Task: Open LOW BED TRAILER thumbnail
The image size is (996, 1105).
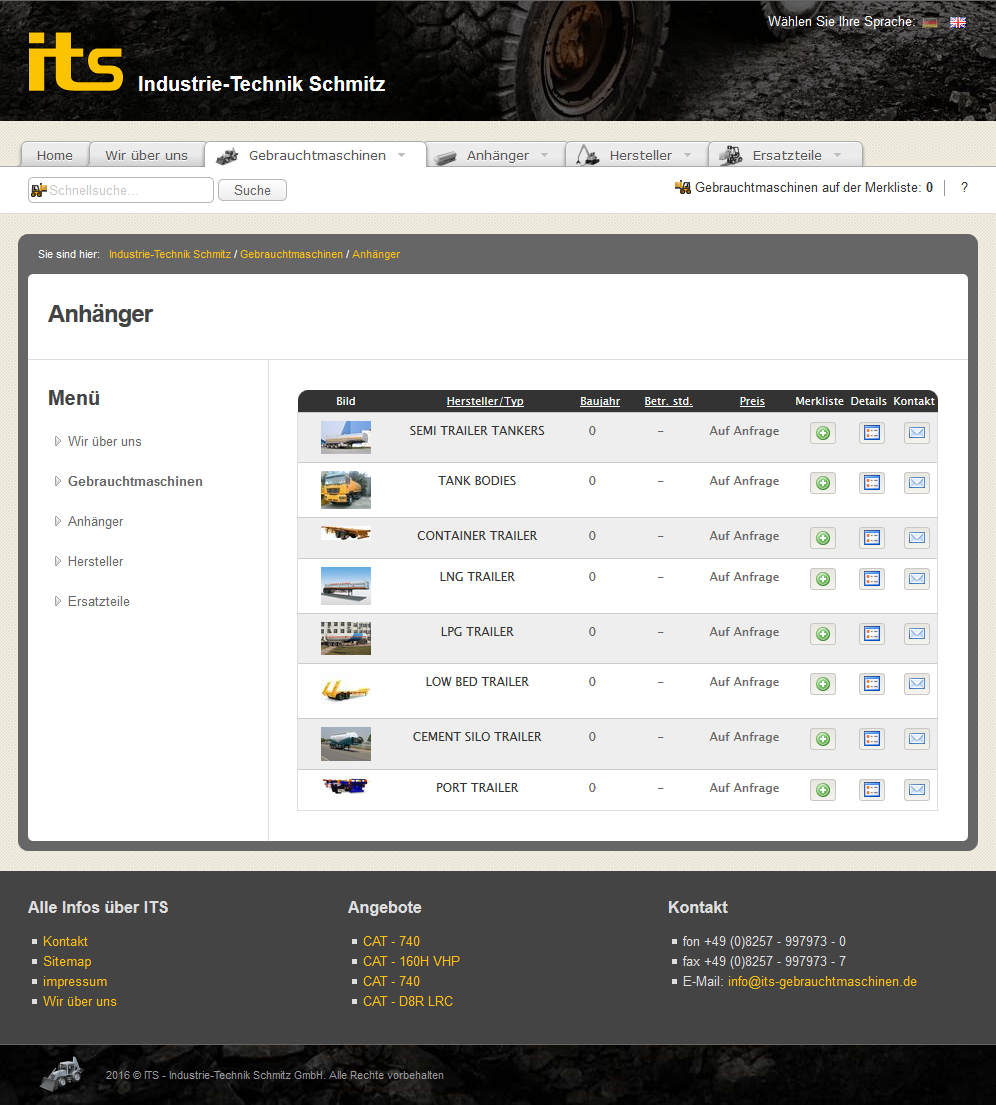Action: point(345,690)
